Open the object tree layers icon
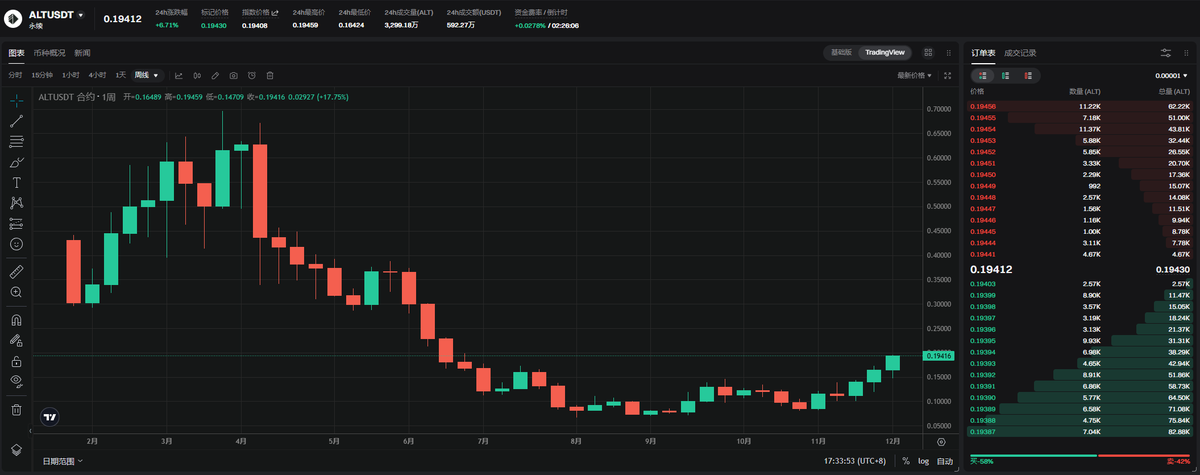Image resolution: width=1200 pixels, height=475 pixels. pyautogui.click(x=16, y=448)
